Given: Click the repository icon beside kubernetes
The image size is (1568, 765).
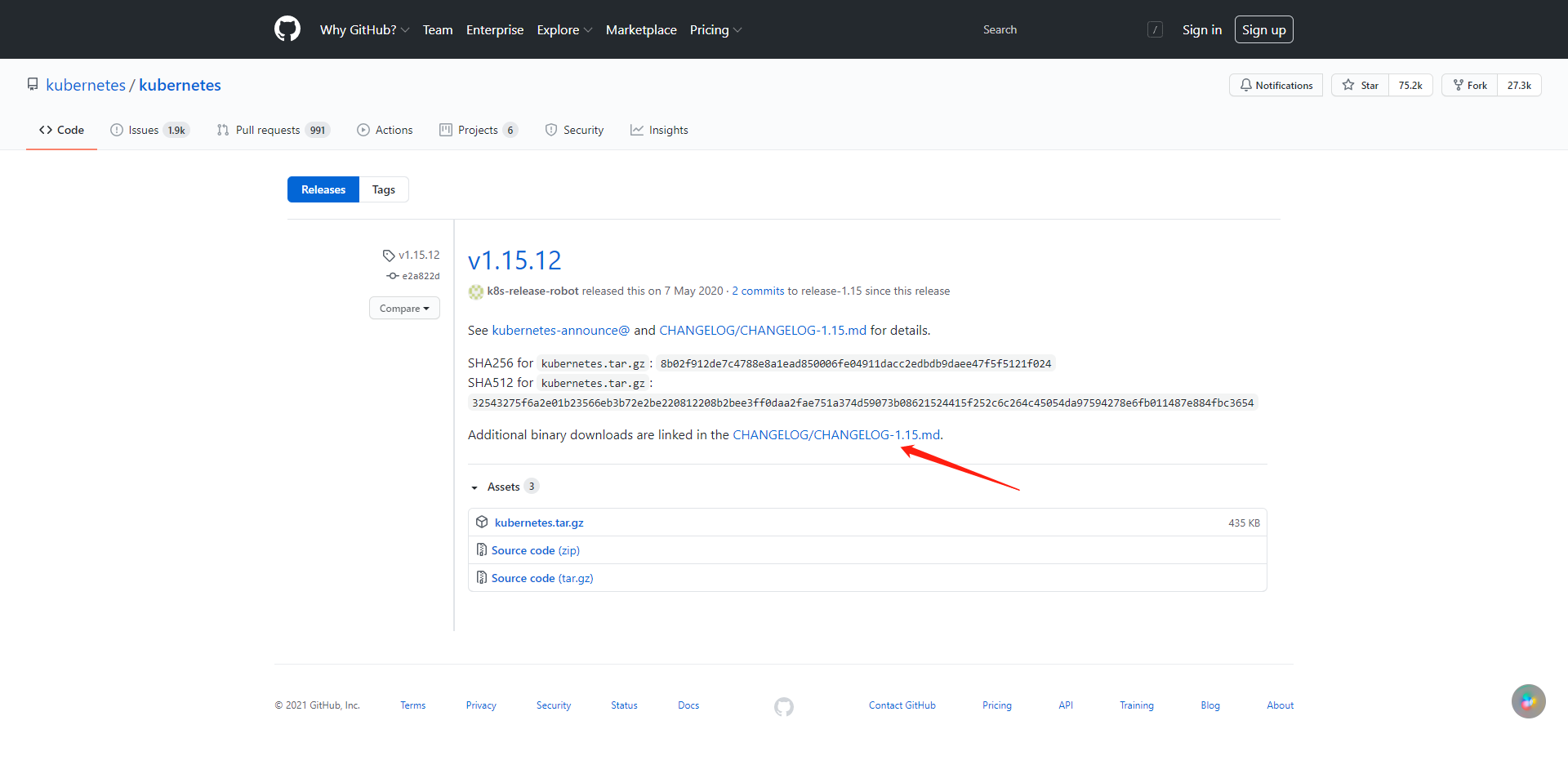Looking at the screenshot, I should coord(33,84).
